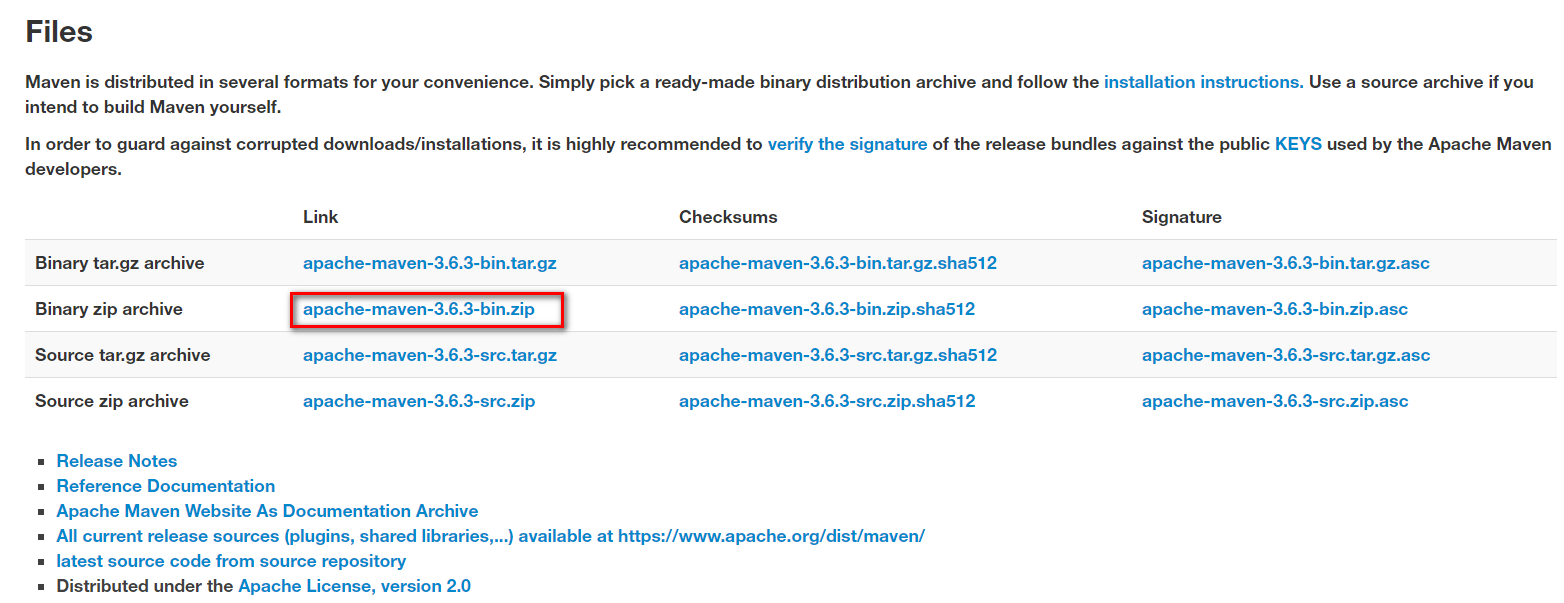
Task: Open the bin.zip.asc signature file
Action: [1275, 309]
